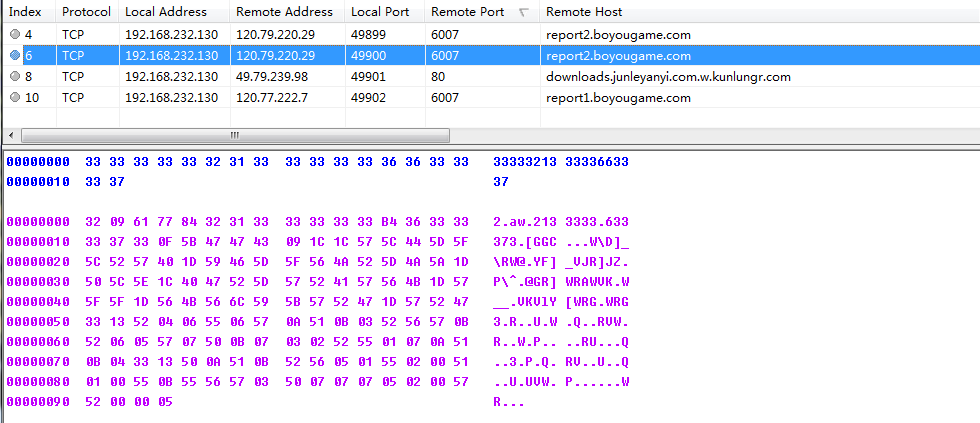The width and height of the screenshot is (980, 423).
Task: Click purple hex offset 00000070
Action: click(38, 362)
